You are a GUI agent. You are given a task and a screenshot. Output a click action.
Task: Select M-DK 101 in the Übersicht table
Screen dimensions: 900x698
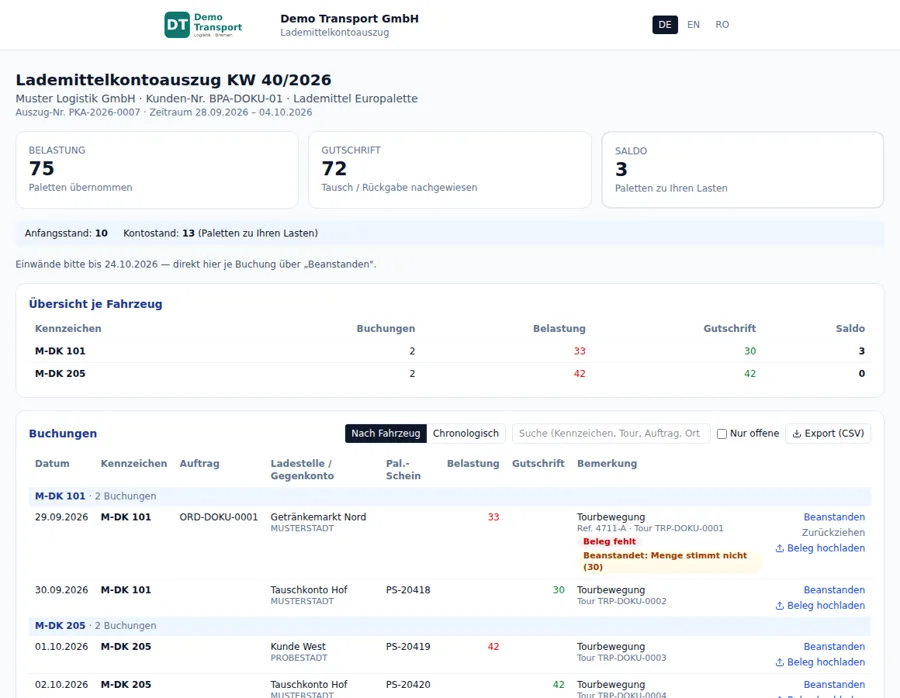pyautogui.click(x=60, y=351)
